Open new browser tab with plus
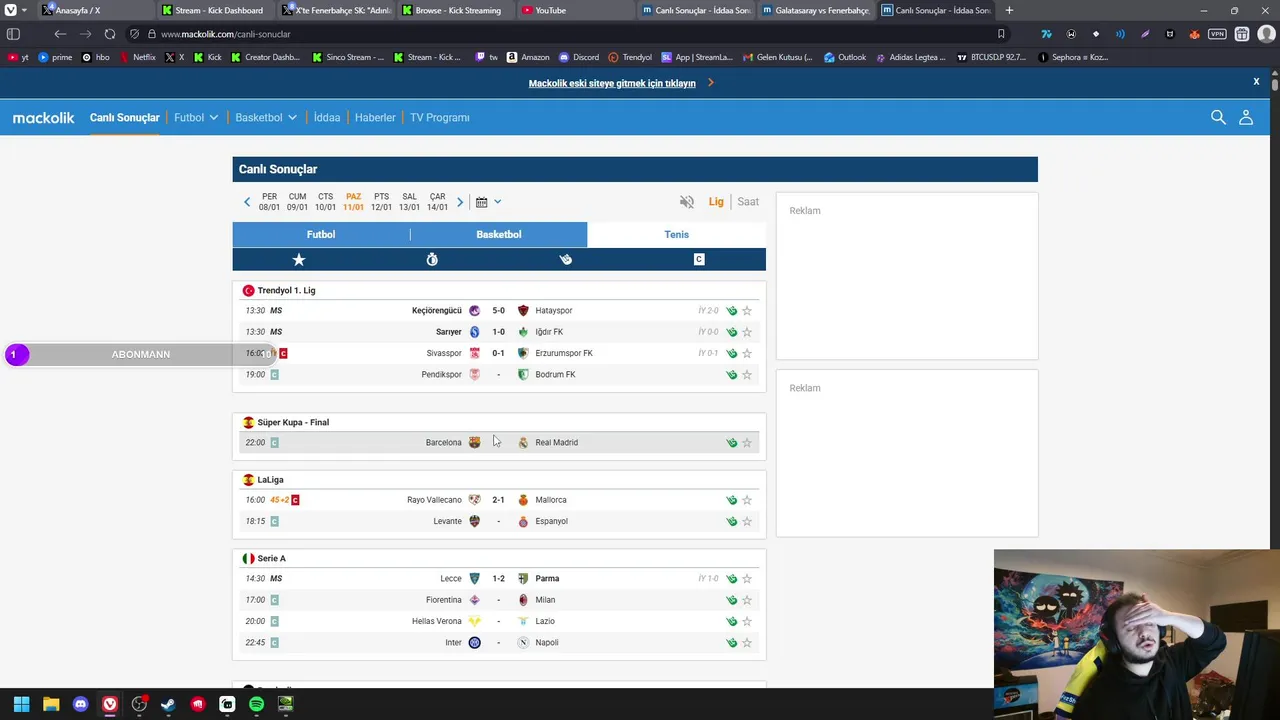 tap(1009, 10)
